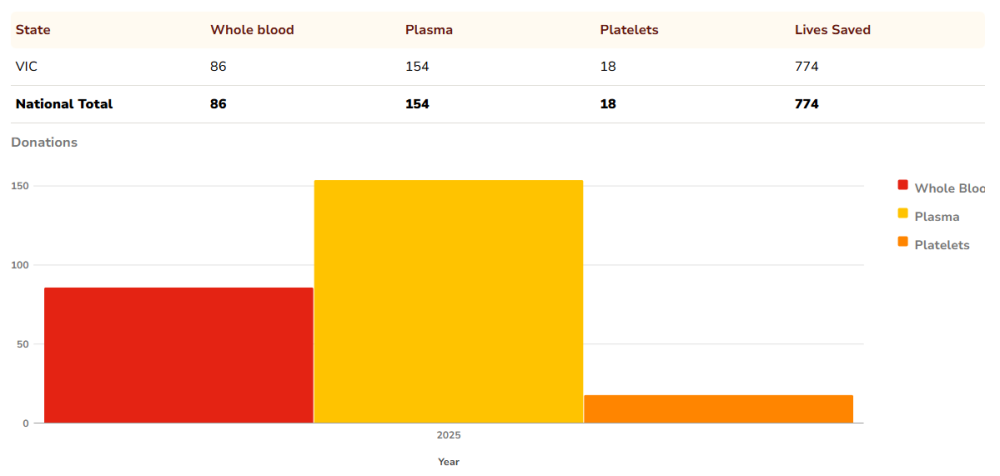Click the bold 154 in National Total row
The image size is (1000, 476).
tap(417, 104)
